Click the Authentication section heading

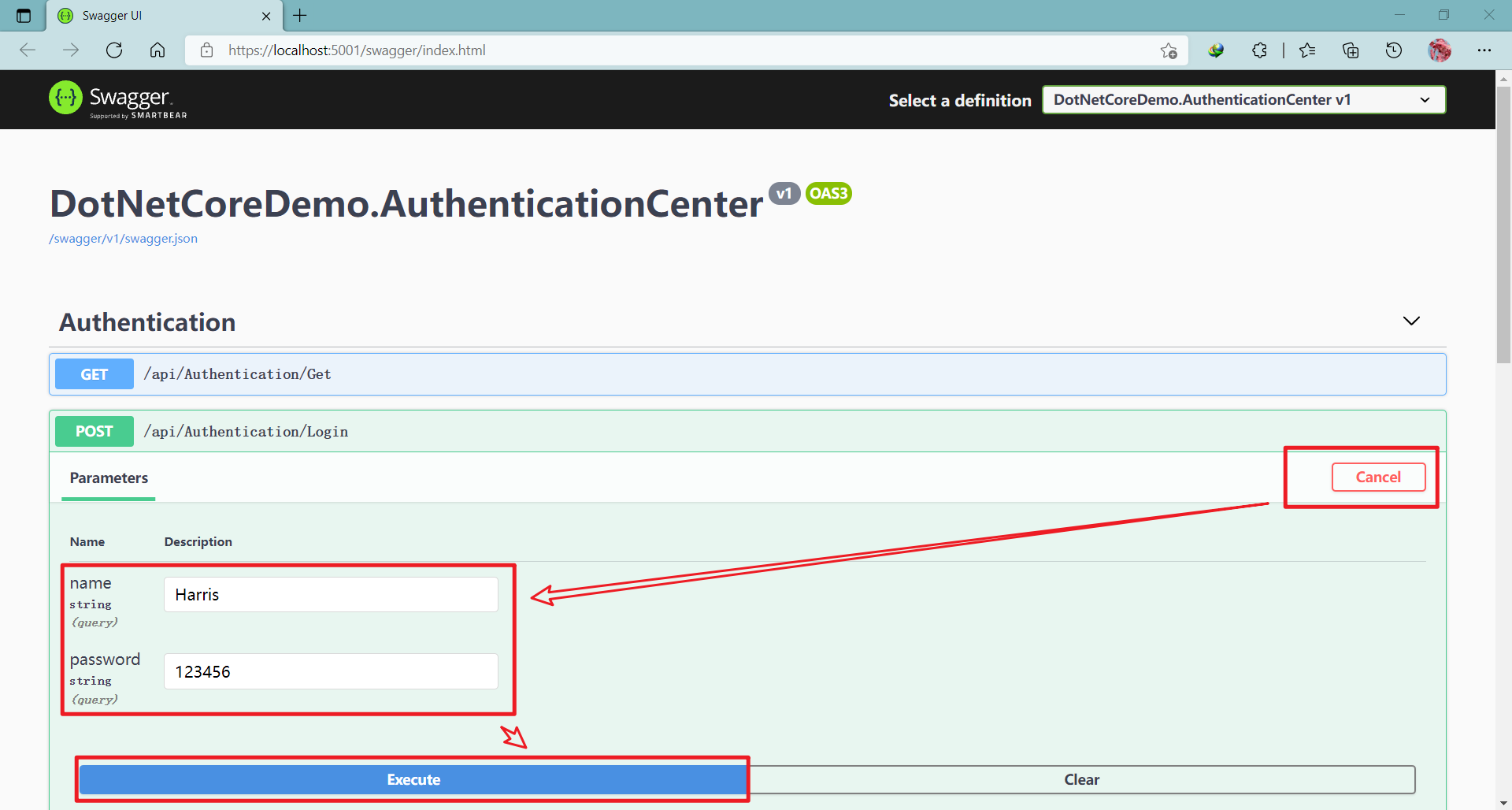tap(147, 322)
